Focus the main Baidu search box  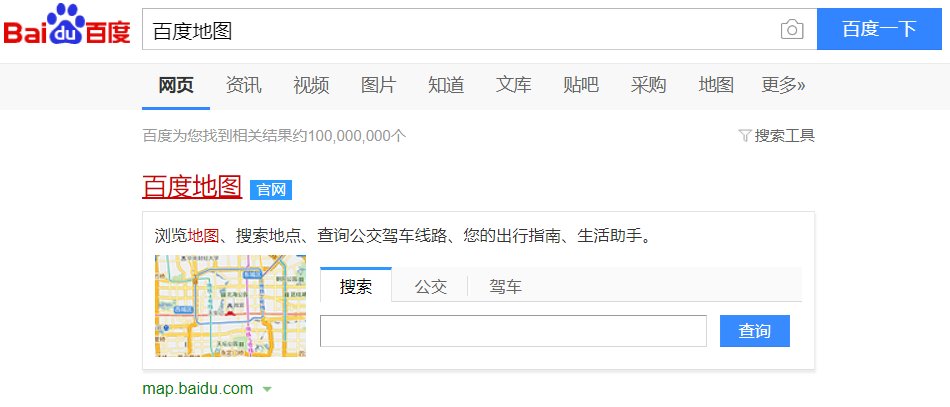479,29
